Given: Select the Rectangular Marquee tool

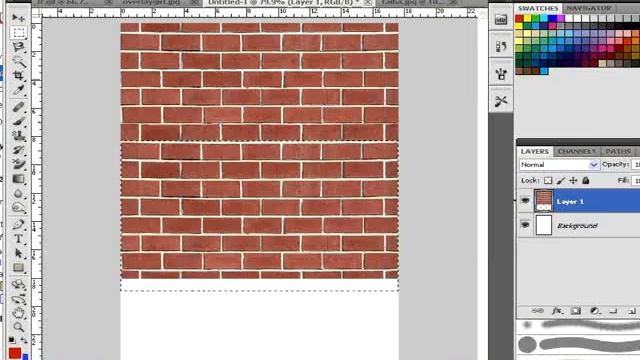Looking at the screenshot, I should tap(18, 32).
